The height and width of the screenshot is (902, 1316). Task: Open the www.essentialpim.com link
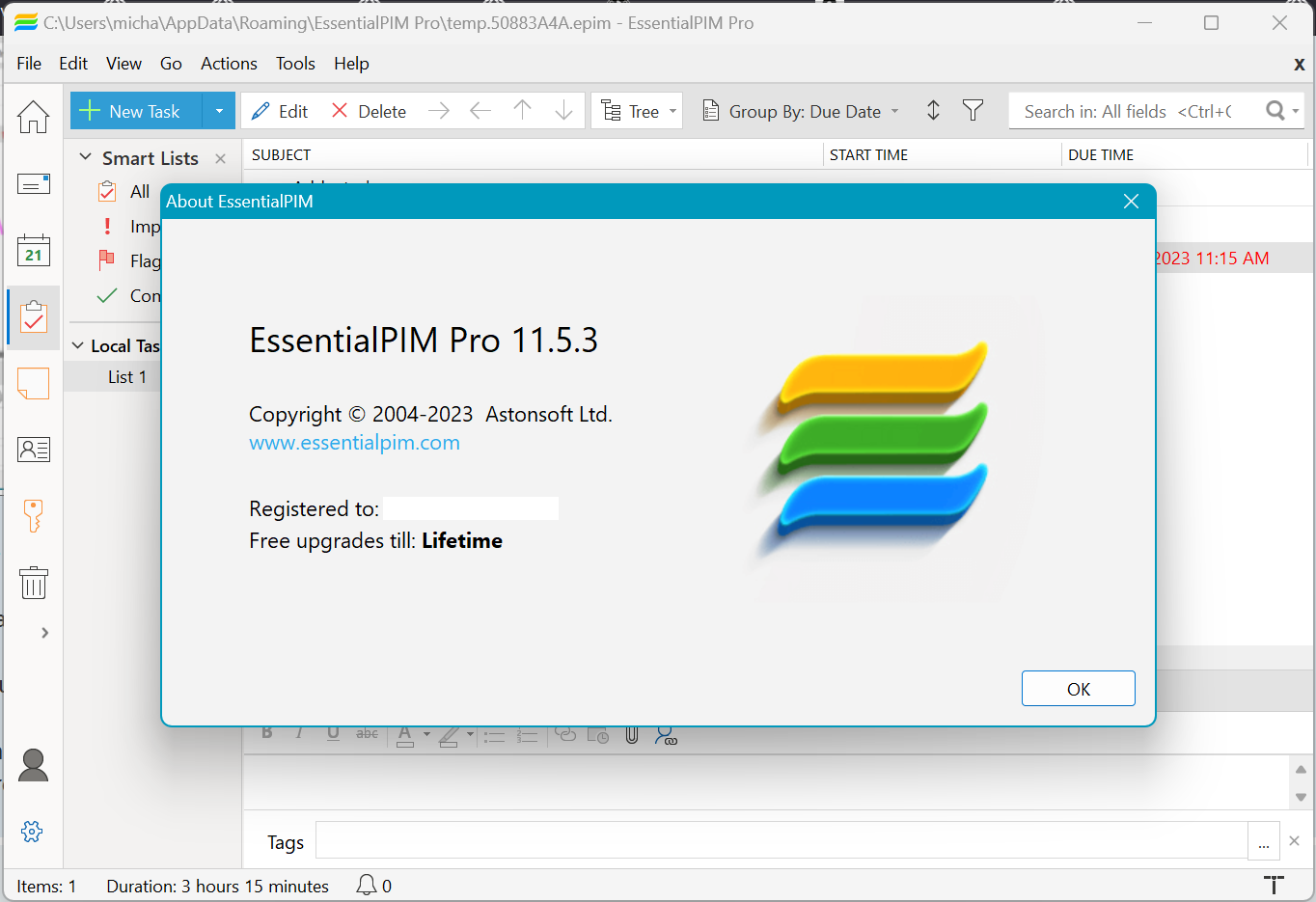[354, 443]
